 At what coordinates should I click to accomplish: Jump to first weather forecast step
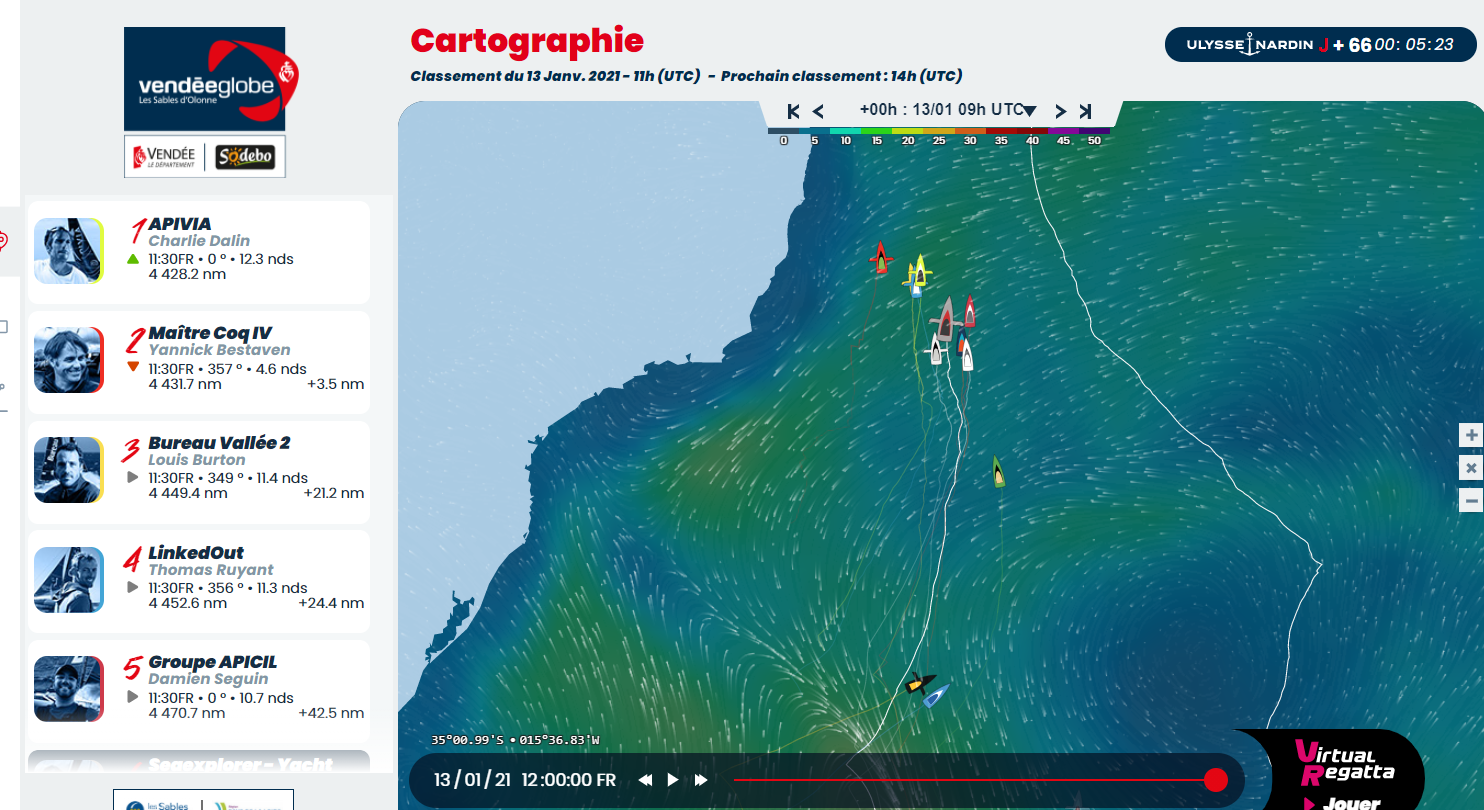tap(794, 111)
